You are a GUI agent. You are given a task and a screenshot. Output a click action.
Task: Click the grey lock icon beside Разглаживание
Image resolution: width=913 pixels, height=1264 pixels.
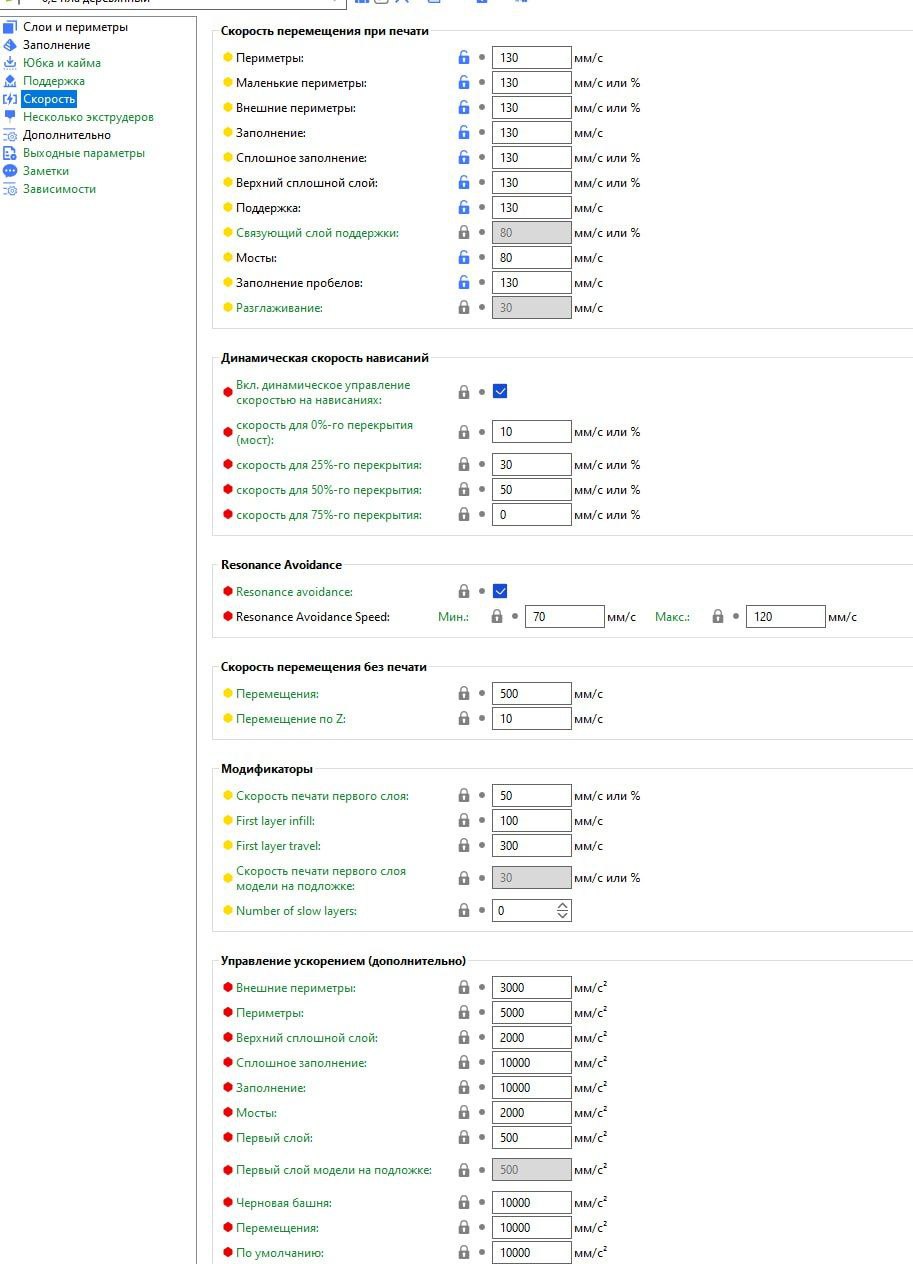coord(464,307)
